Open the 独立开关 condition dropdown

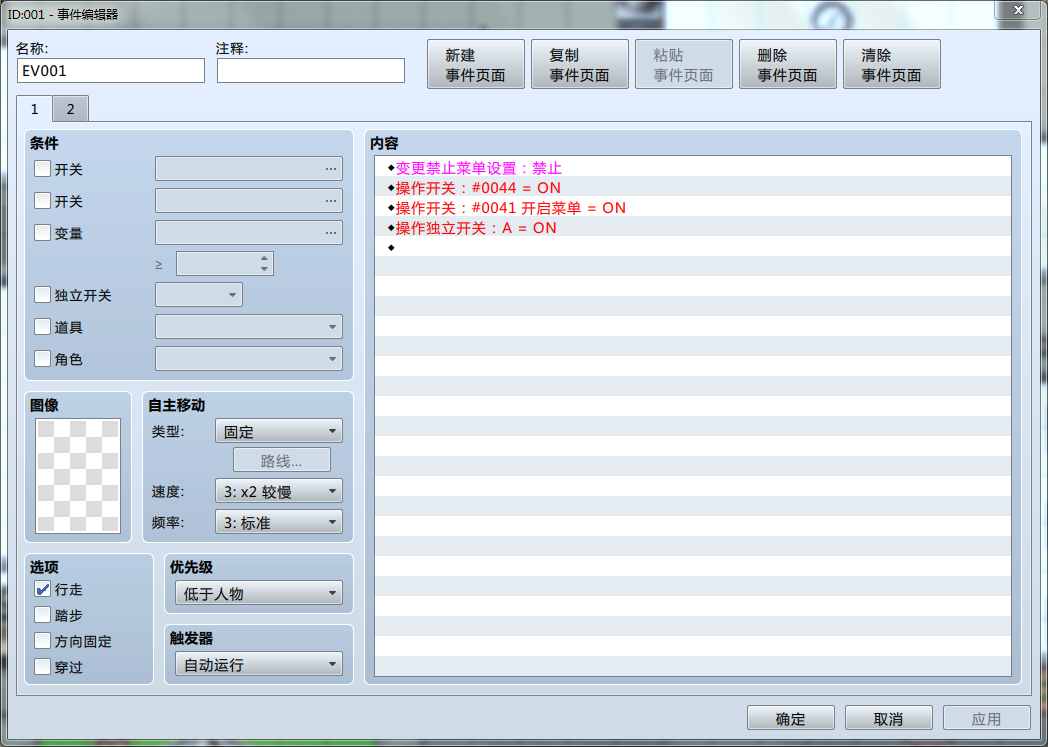pyautogui.click(x=199, y=295)
